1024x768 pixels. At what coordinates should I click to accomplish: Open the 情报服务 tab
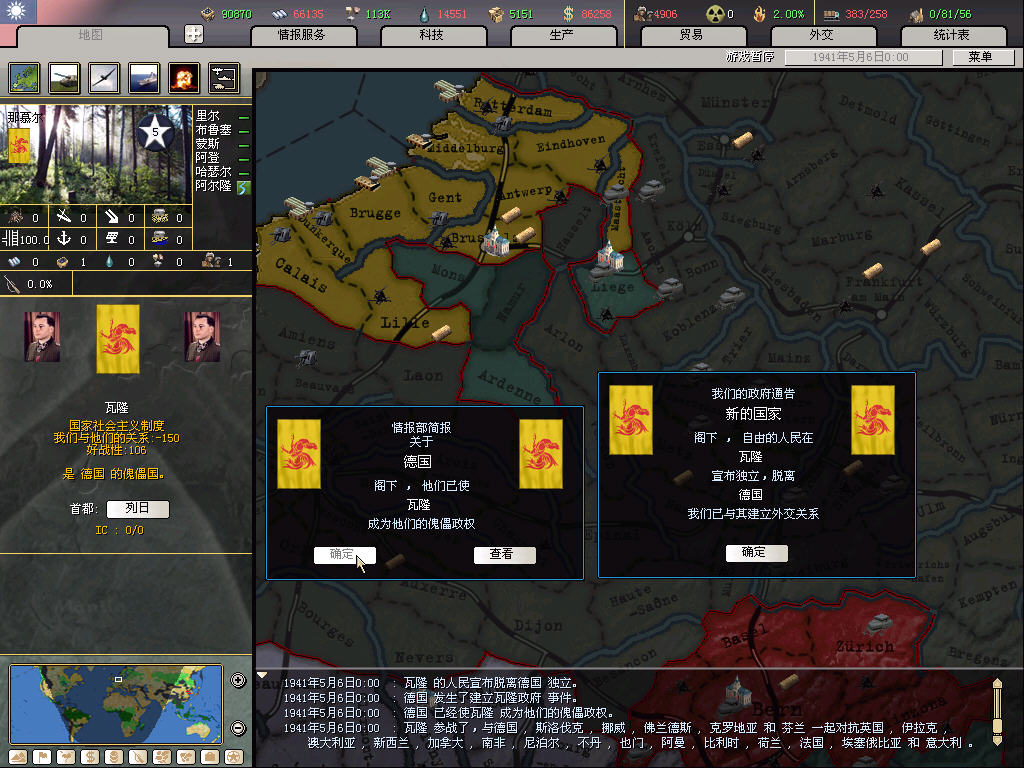(302, 35)
